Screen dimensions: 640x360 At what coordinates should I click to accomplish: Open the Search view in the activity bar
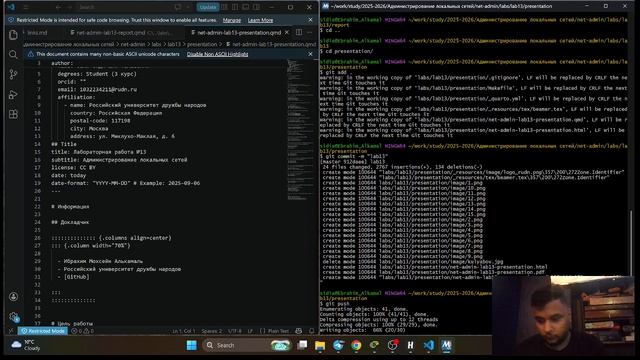pyautogui.click(x=13, y=54)
